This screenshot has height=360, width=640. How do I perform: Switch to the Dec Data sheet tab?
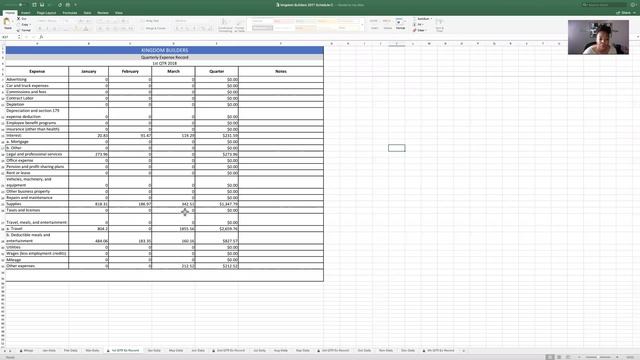[x=407, y=351]
